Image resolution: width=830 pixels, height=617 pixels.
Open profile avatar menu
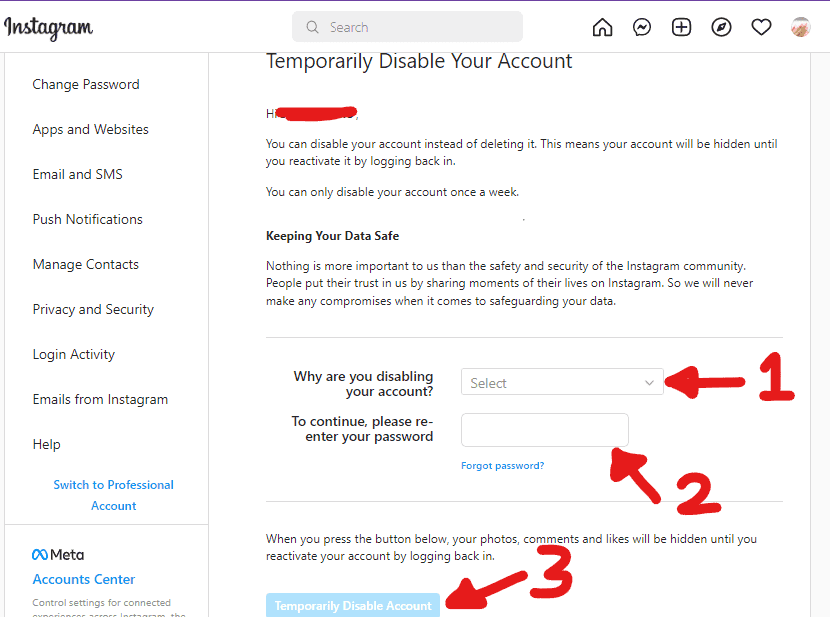(800, 27)
